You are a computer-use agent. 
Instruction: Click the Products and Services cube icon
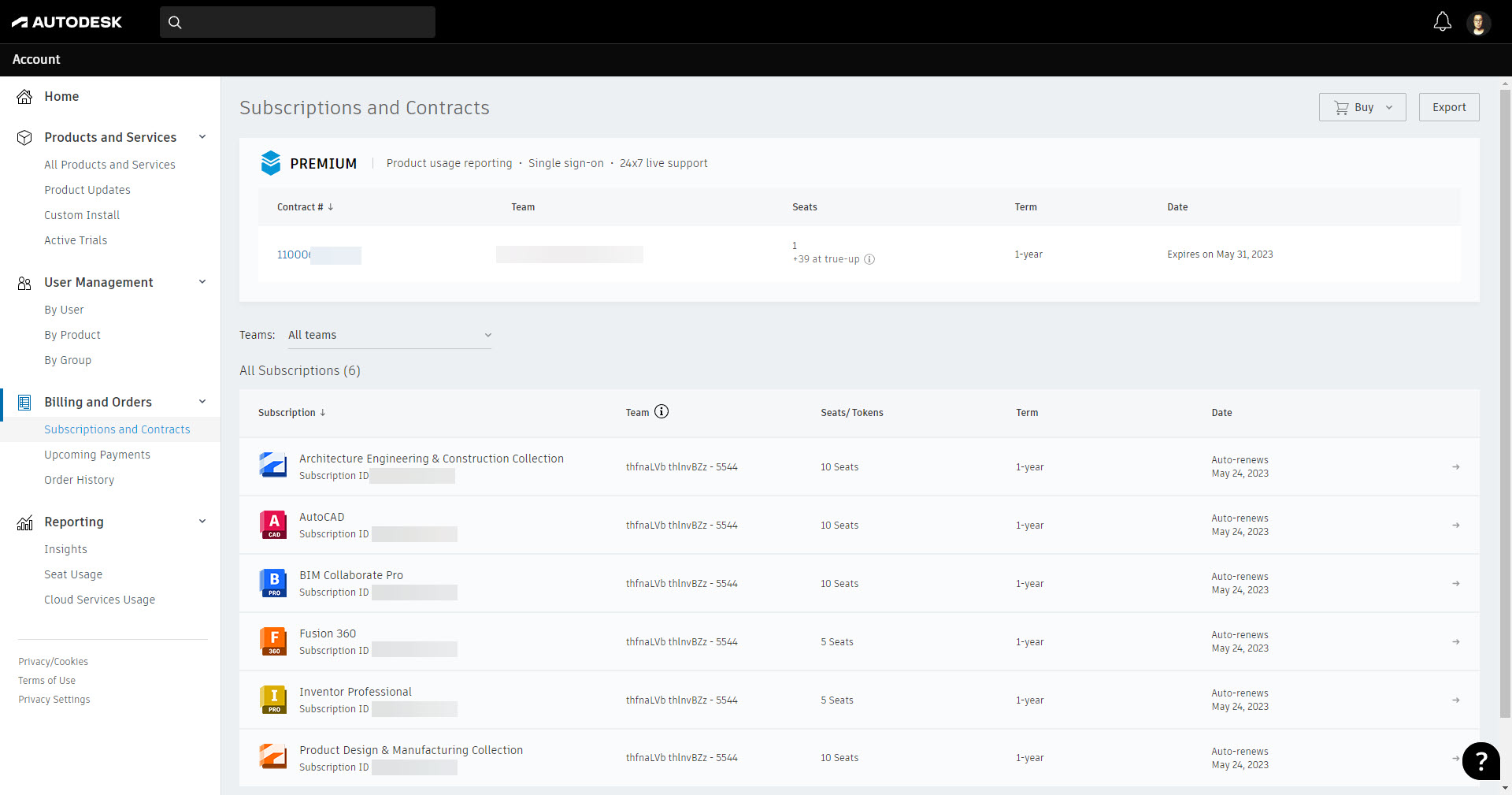pyautogui.click(x=24, y=137)
